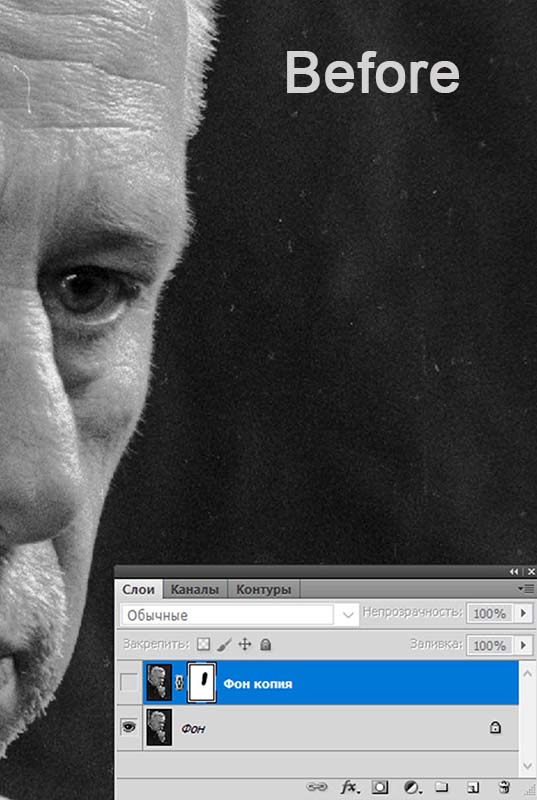The width and height of the screenshot is (537, 800).
Task: Create a new layer icon
Action: (x=473, y=787)
